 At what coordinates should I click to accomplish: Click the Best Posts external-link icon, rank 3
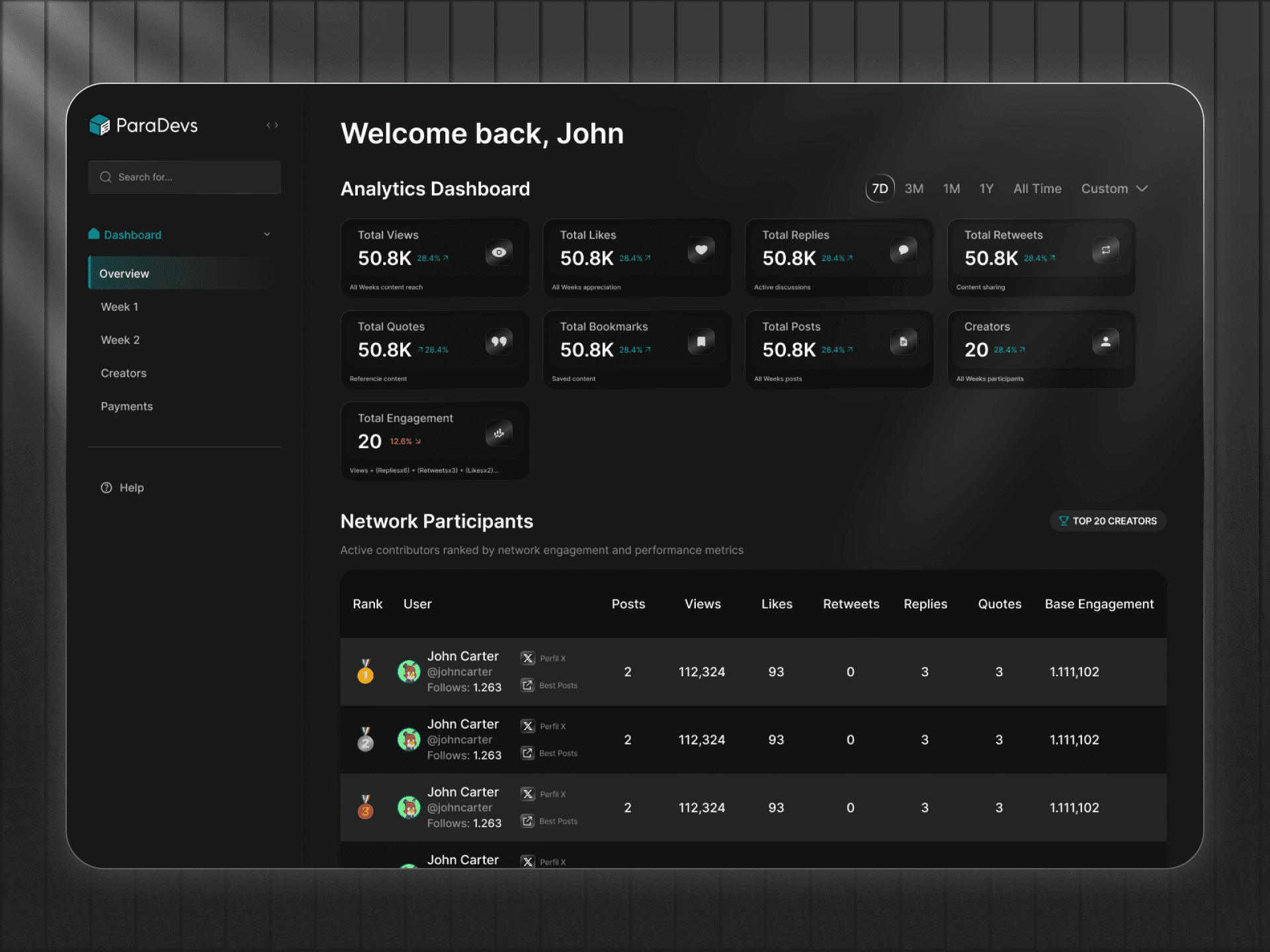[527, 821]
